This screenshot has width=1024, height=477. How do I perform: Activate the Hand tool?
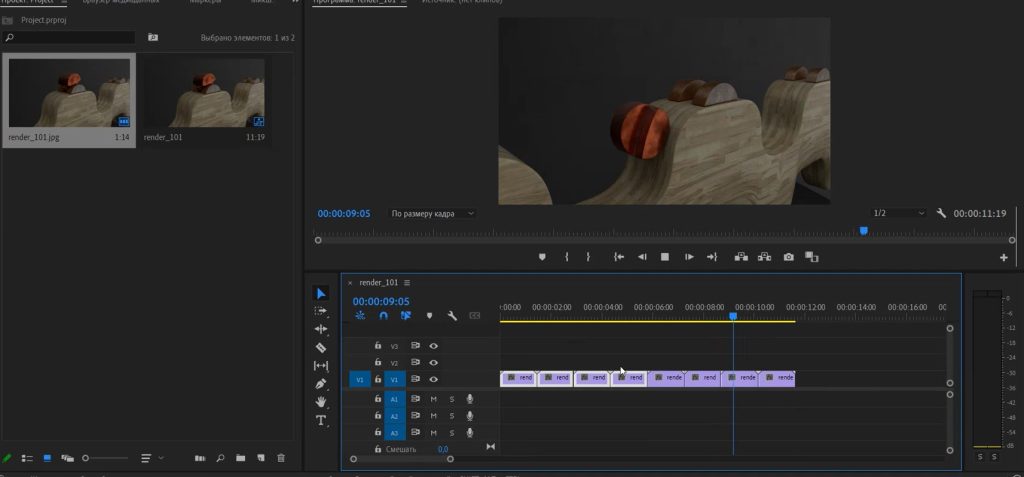(x=321, y=402)
